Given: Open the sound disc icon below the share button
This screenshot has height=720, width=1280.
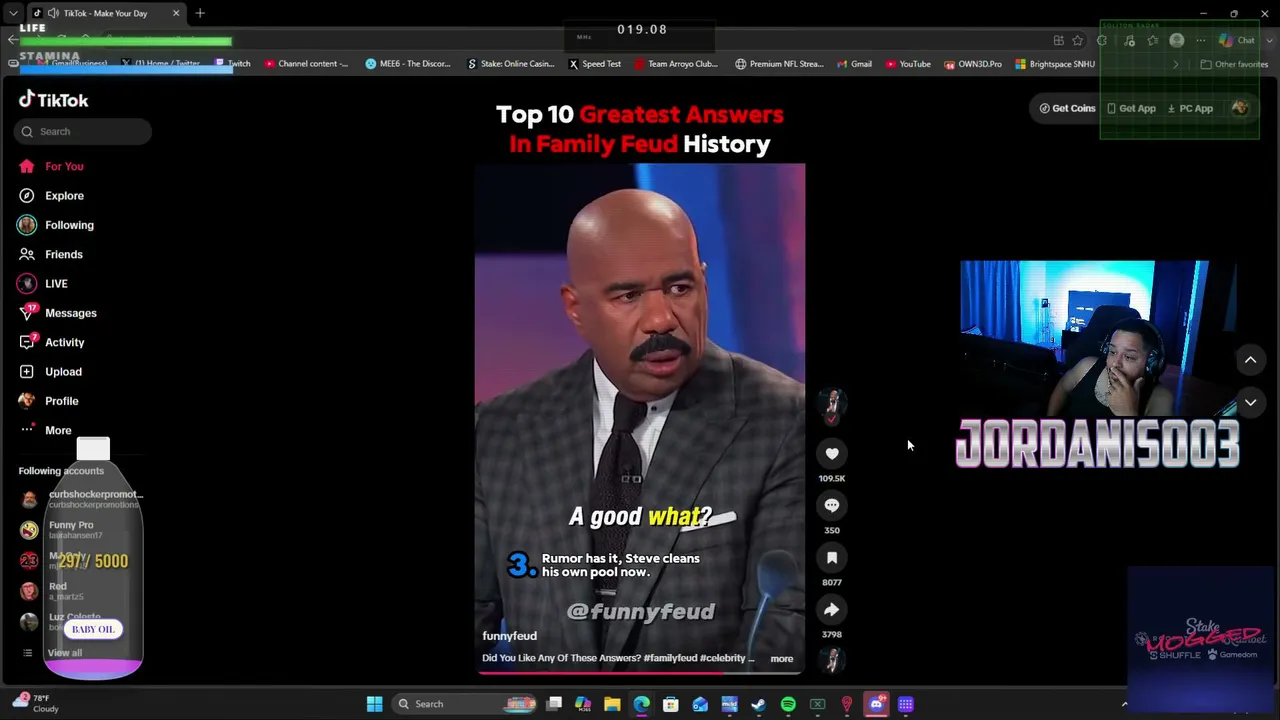Looking at the screenshot, I should pos(832,659).
